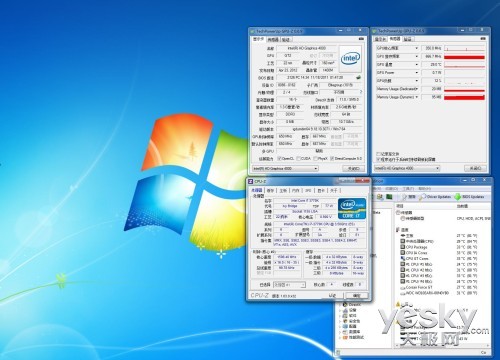Screen dimensions: 500x360
Task: Click the CPU-Z title bar icon
Action: pos(250,181)
